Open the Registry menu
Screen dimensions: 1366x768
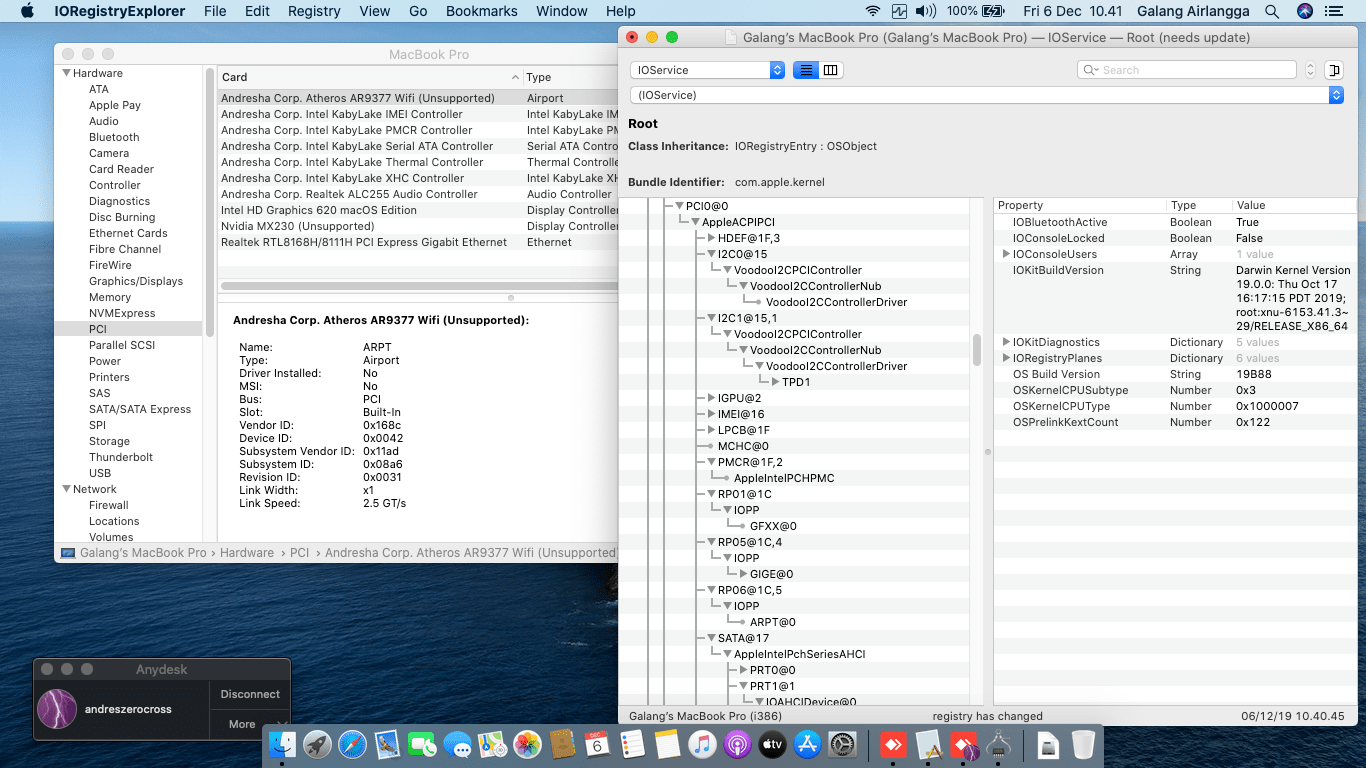point(314,11)
